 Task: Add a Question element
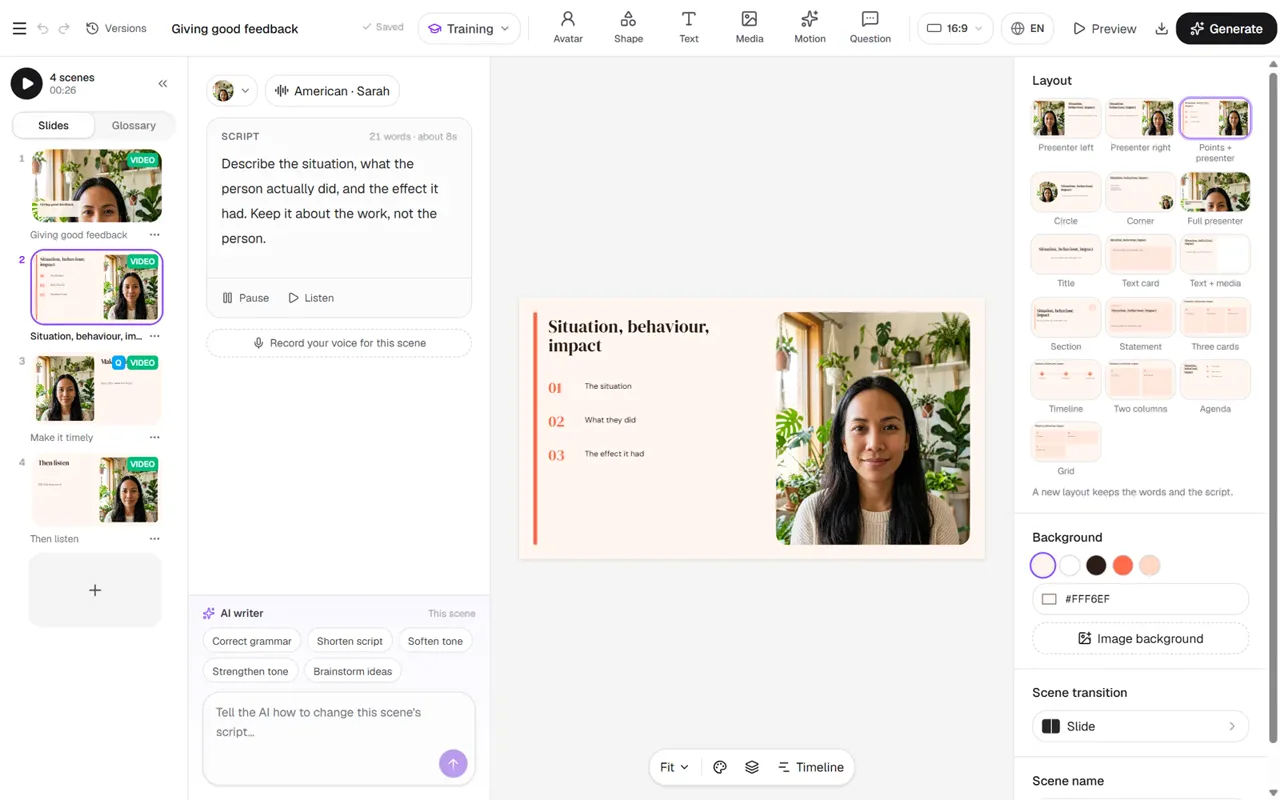click(870, 28)
